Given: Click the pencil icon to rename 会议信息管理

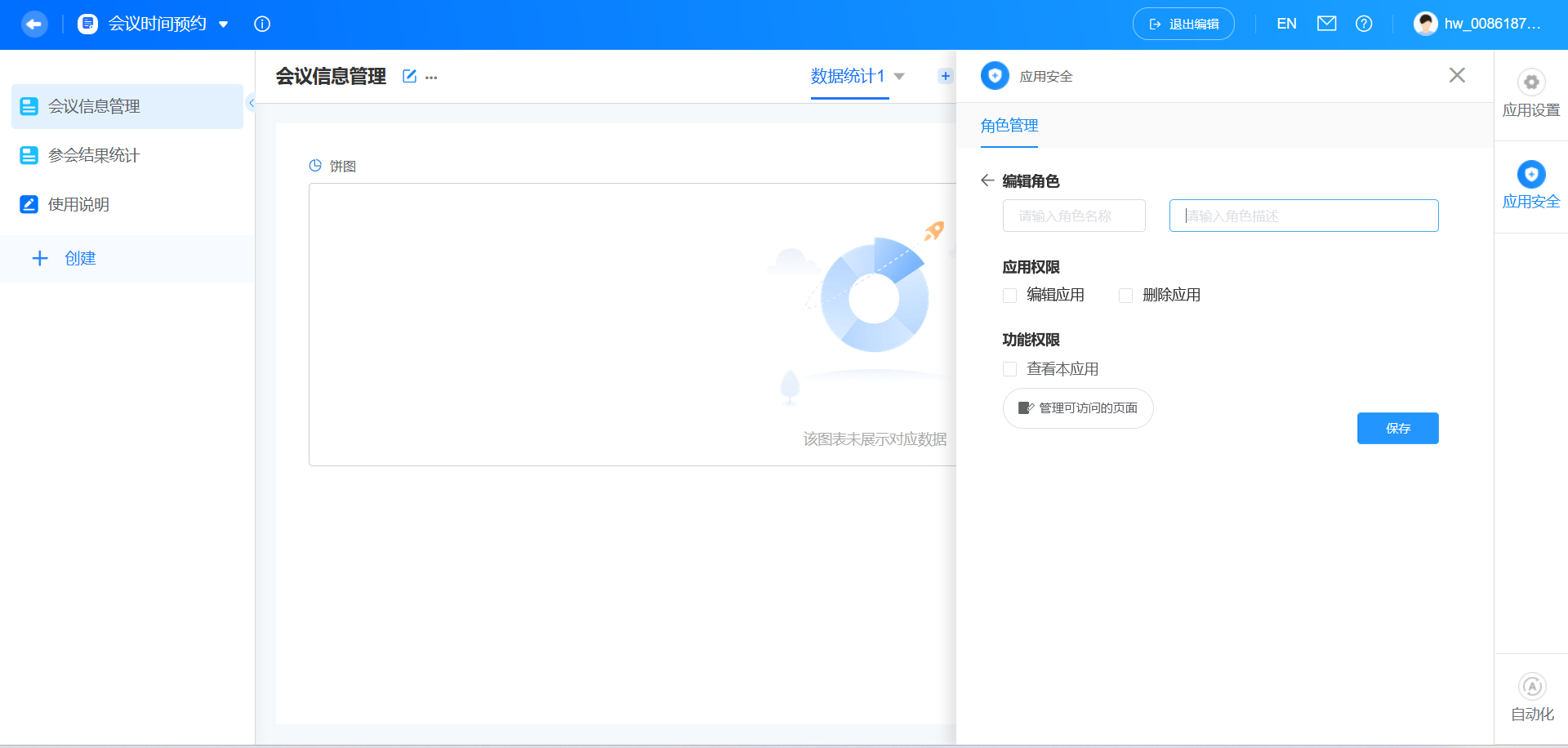Looking at the screenshot, I should 409,76.
